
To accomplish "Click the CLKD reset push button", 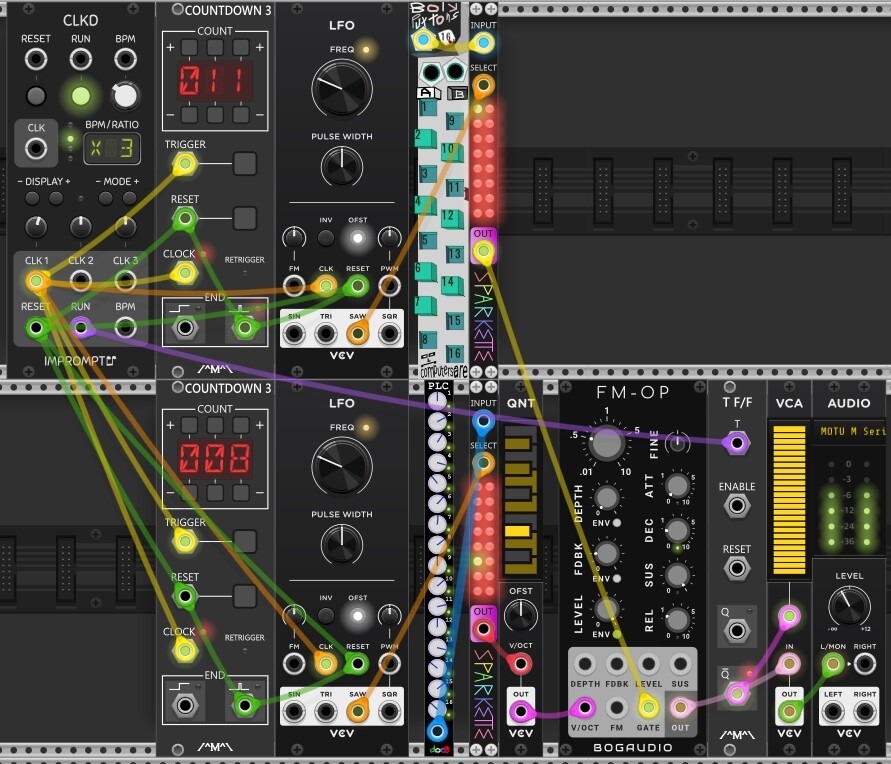I will click(36, 95).
